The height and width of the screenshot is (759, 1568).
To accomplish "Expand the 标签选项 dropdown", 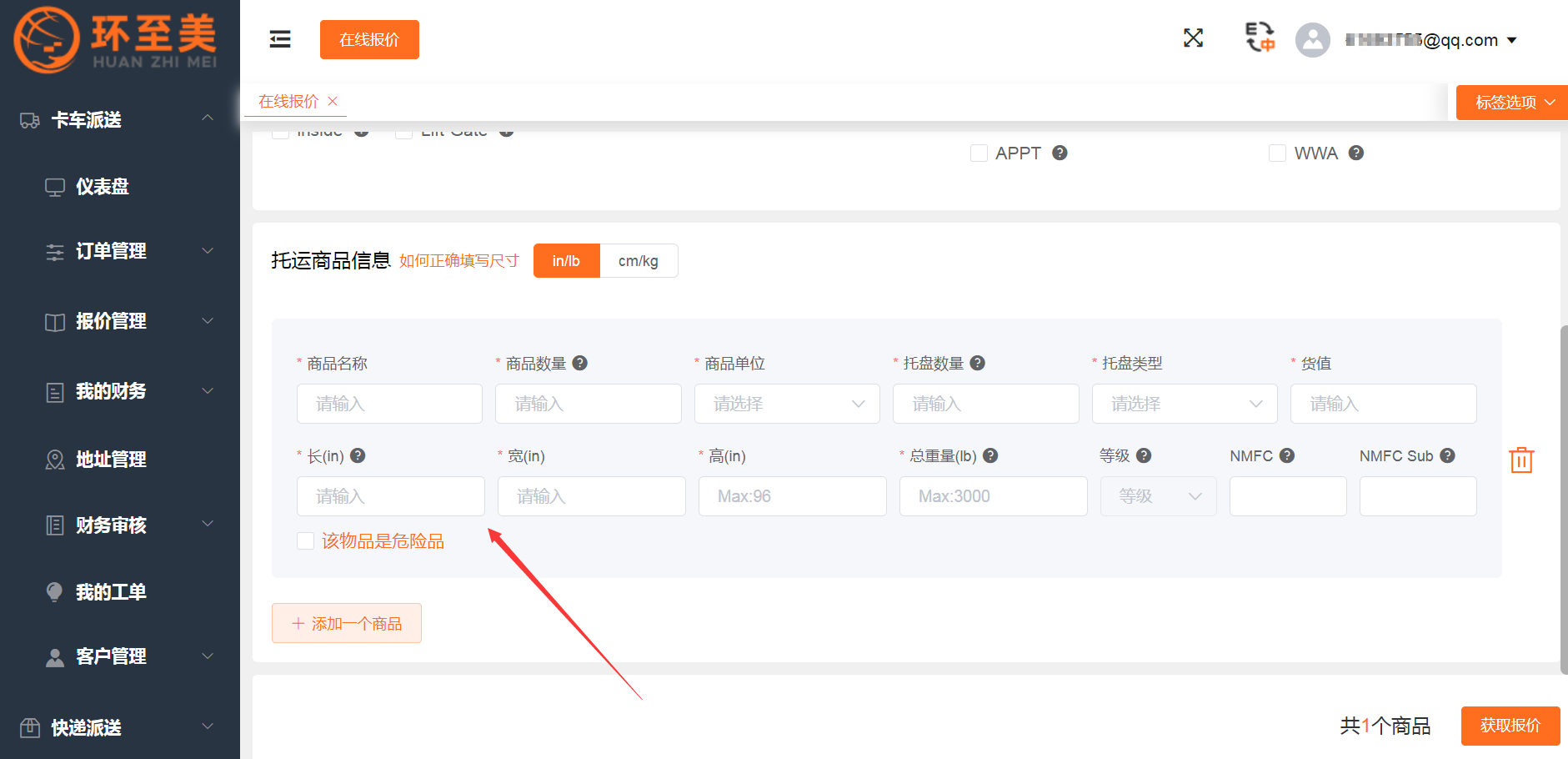I will coord(1512,103).
